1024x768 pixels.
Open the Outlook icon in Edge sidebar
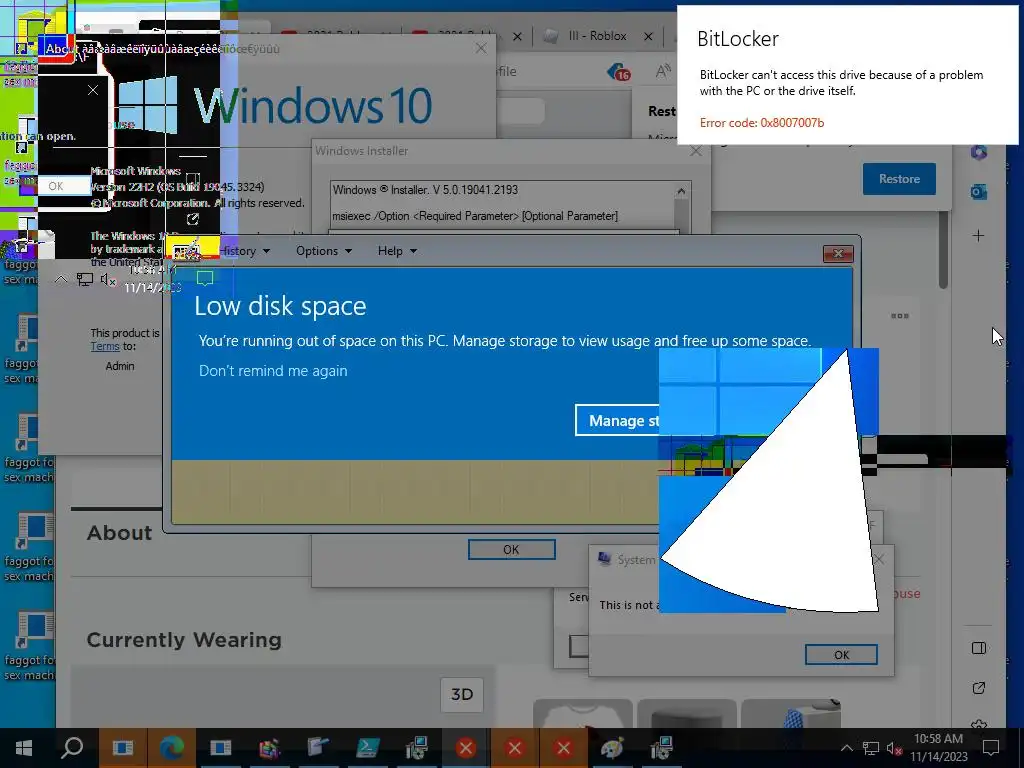(978, 192)
